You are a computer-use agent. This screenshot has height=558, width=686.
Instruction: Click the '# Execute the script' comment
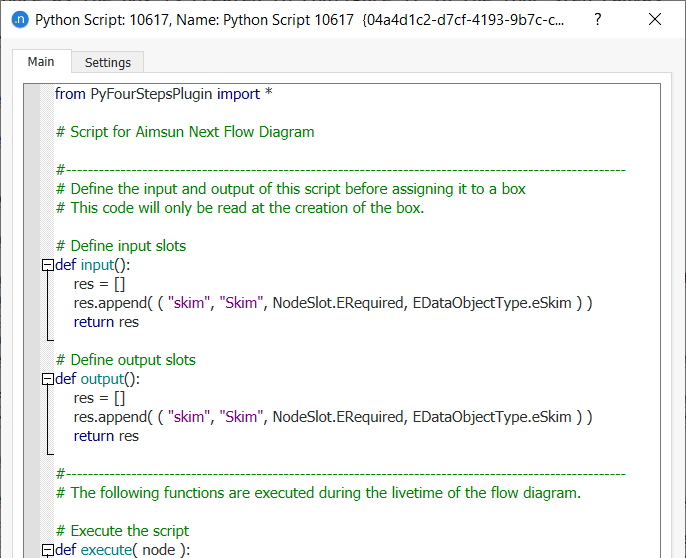click(122, 530)
